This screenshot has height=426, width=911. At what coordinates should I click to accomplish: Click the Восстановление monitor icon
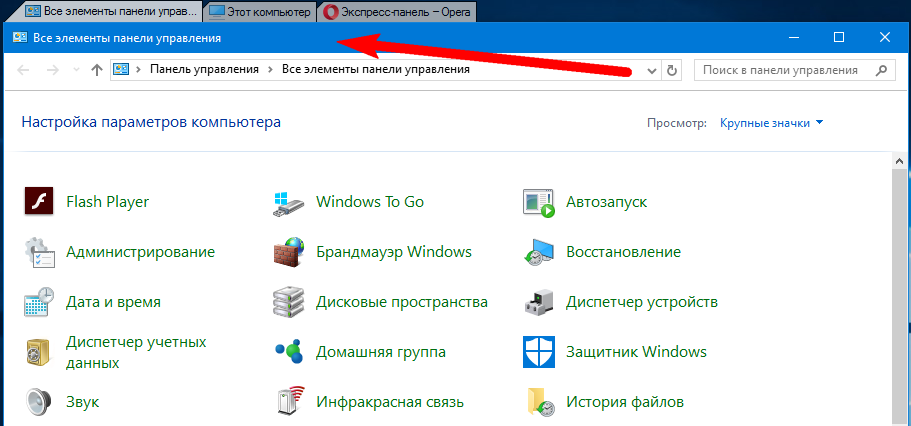[539, 252]
